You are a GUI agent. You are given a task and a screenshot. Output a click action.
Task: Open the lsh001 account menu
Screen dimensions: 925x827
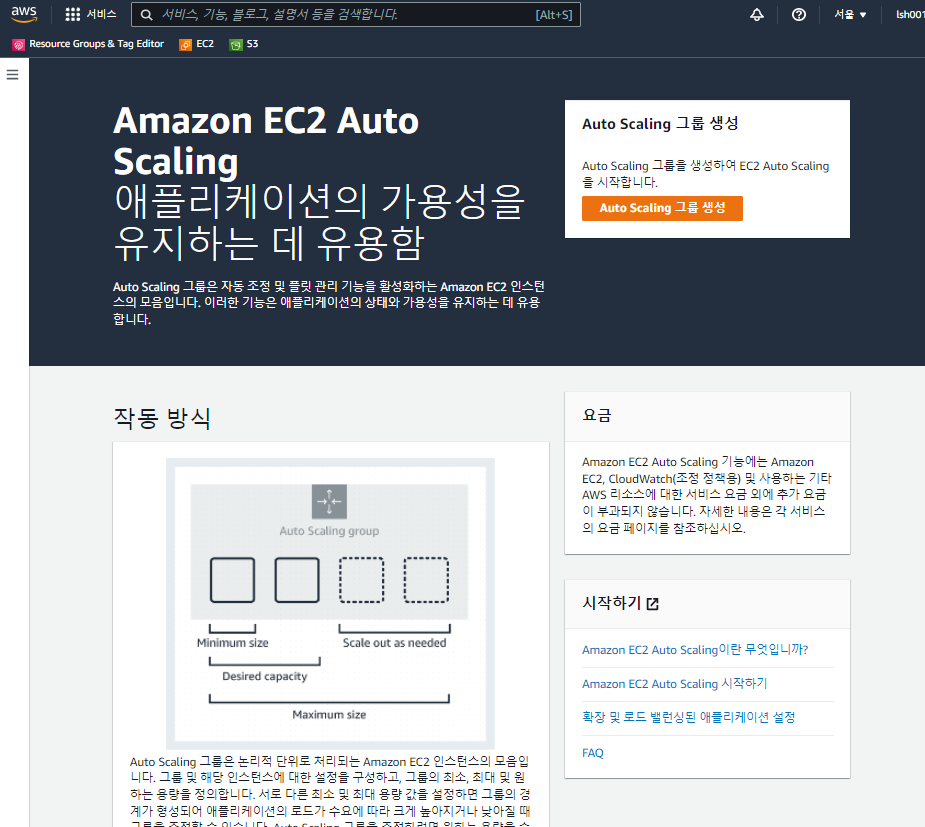(910, 15)
